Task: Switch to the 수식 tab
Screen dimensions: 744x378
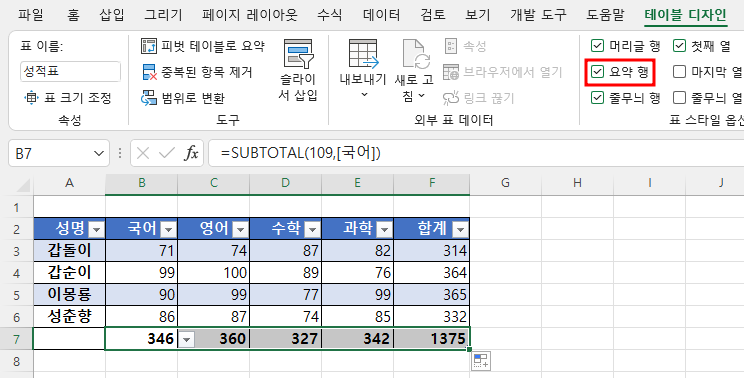Action: click(x=330, y=15)
